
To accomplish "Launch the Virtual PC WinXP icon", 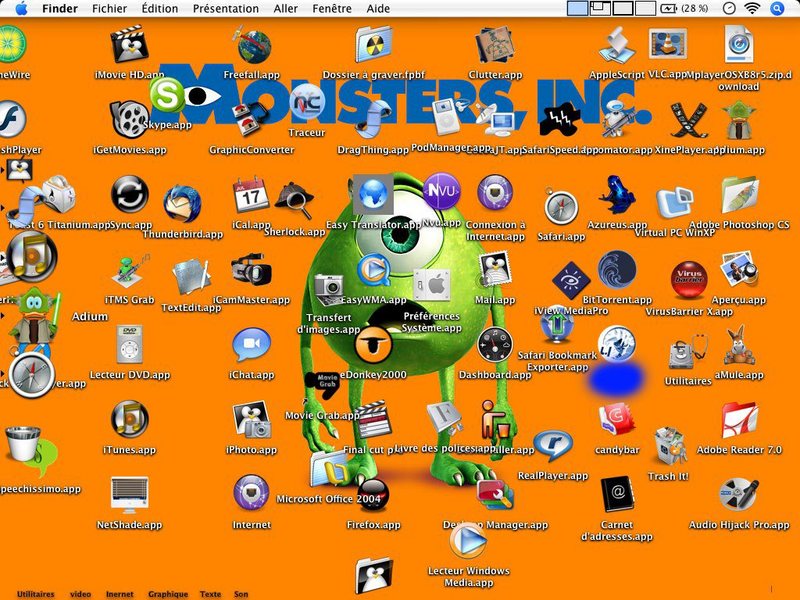I will coord(674,202).
